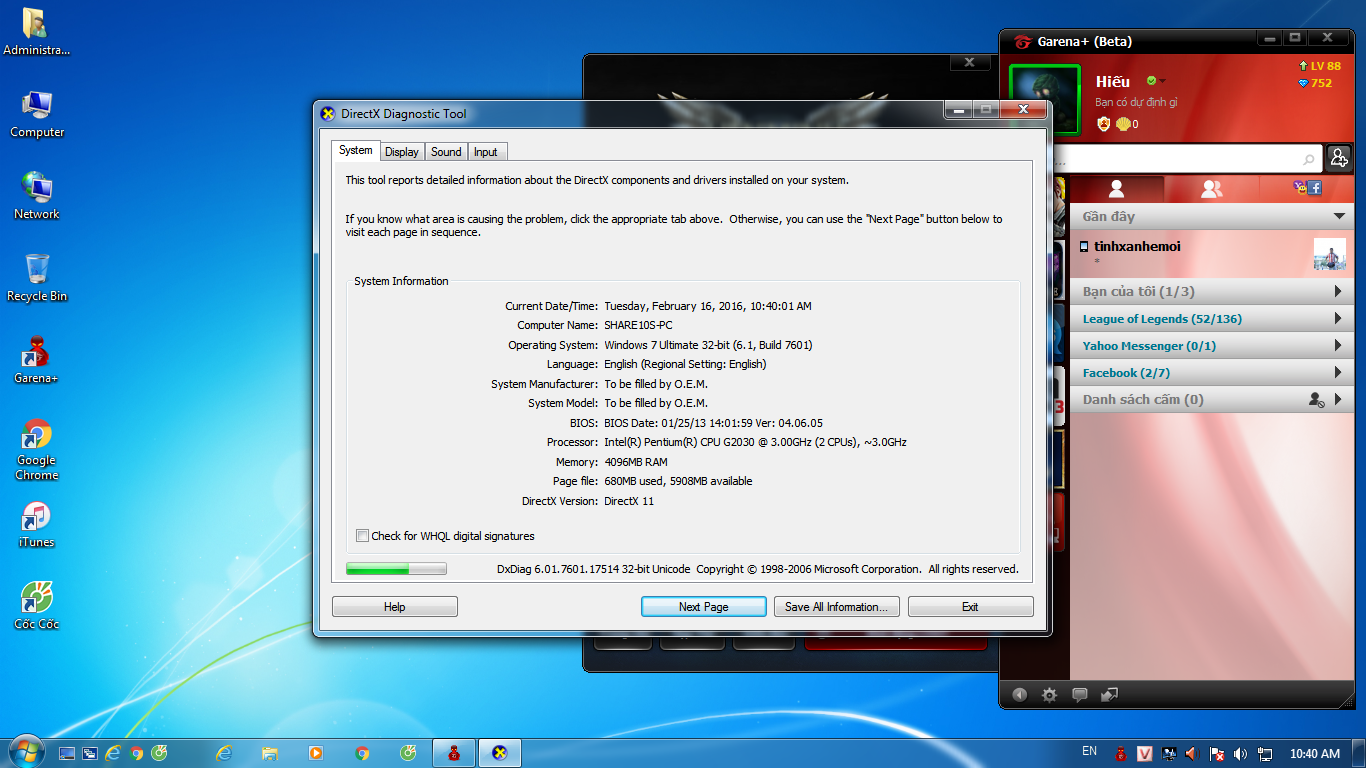Open the Garena chat bubble icon
Screen dimensions: 1366x768
click(x=1079, y=694)
